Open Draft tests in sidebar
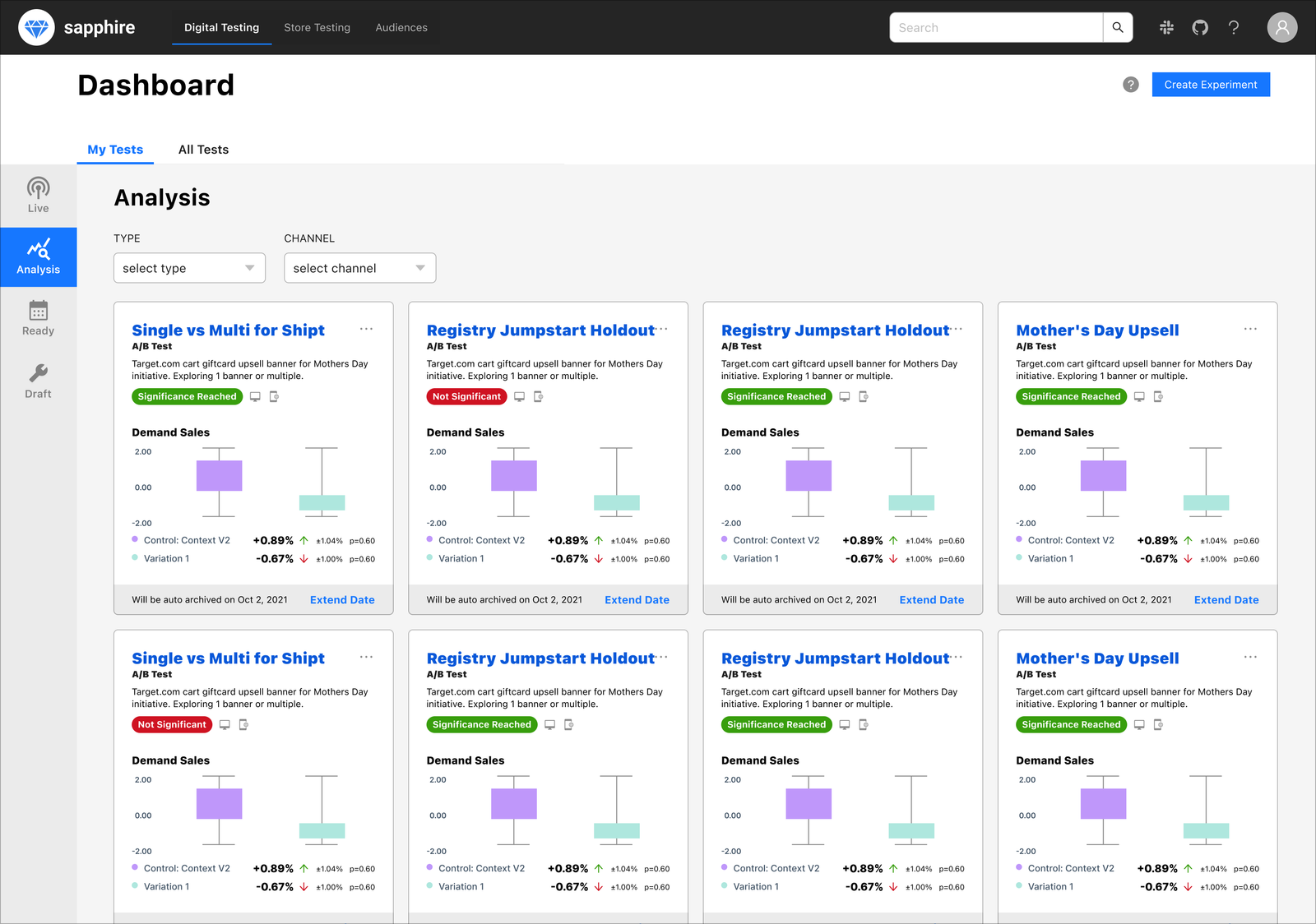Viewport: 1316px width, 924px height. [38, 381]
